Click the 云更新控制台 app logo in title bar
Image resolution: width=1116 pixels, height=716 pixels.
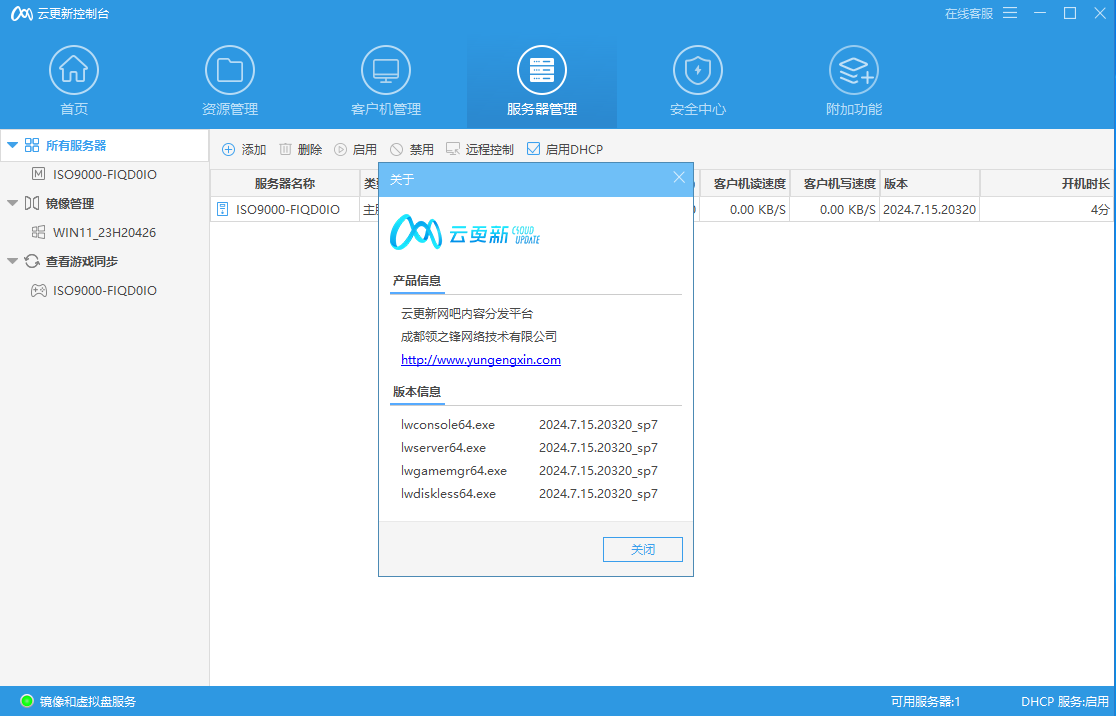pyautogui.click(x=21, y=14)
